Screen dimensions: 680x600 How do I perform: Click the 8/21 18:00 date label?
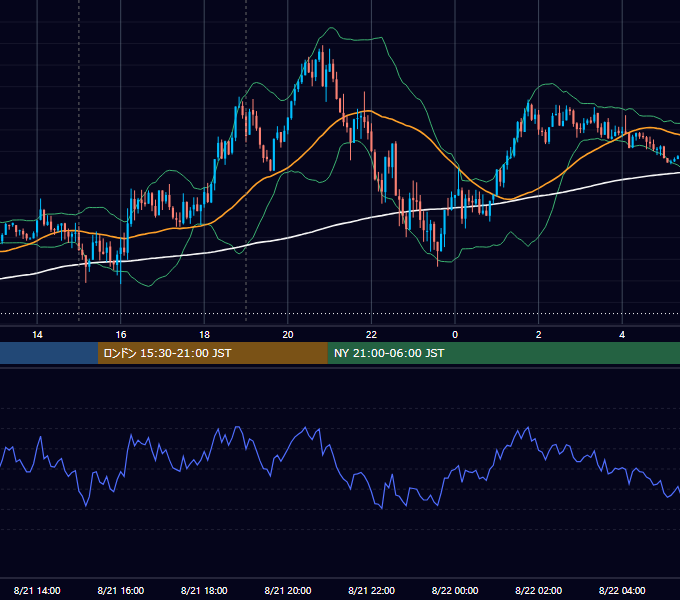point(204,590)
